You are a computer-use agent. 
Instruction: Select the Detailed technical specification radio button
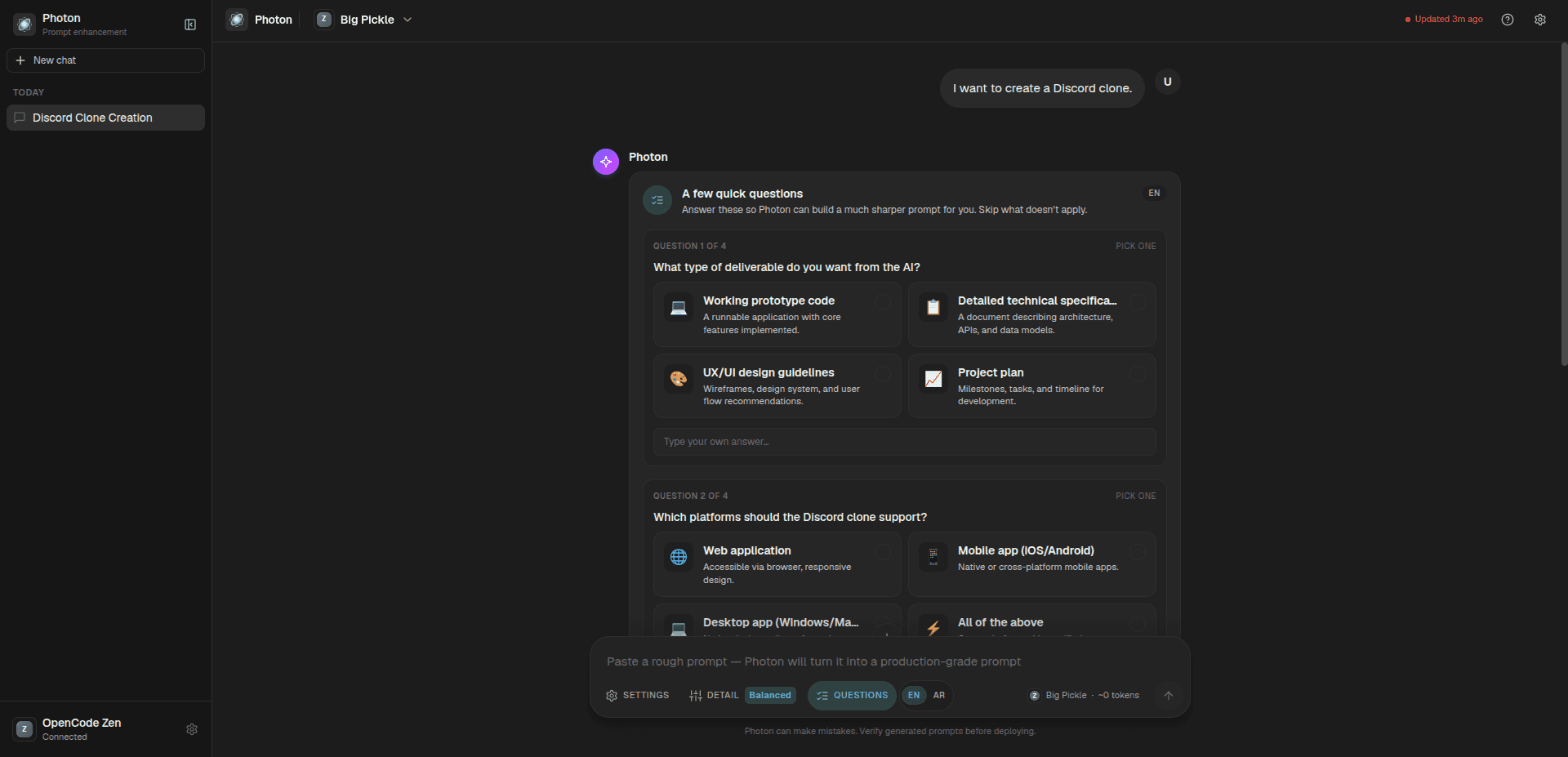point(1138,303)
